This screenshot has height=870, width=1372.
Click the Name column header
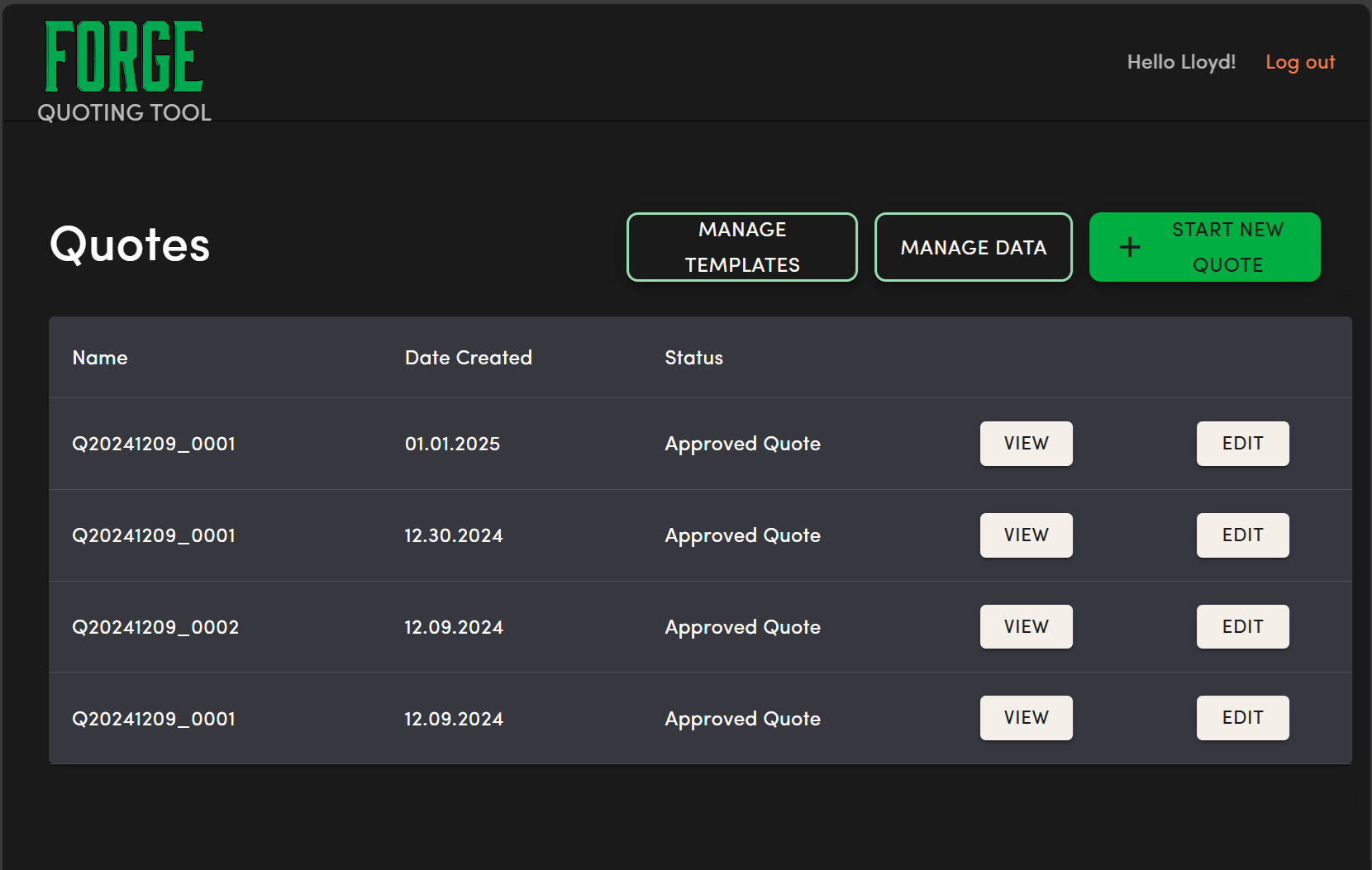coord(100,358)
